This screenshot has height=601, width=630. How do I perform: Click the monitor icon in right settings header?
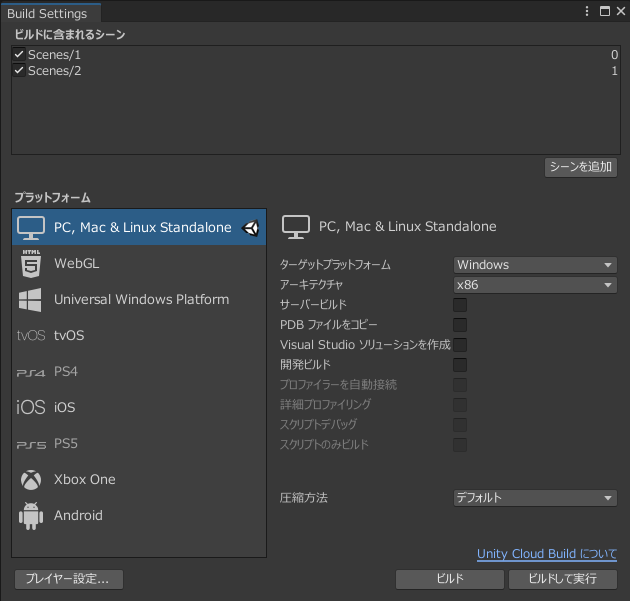pyautogui.click(x=296, y=227)
